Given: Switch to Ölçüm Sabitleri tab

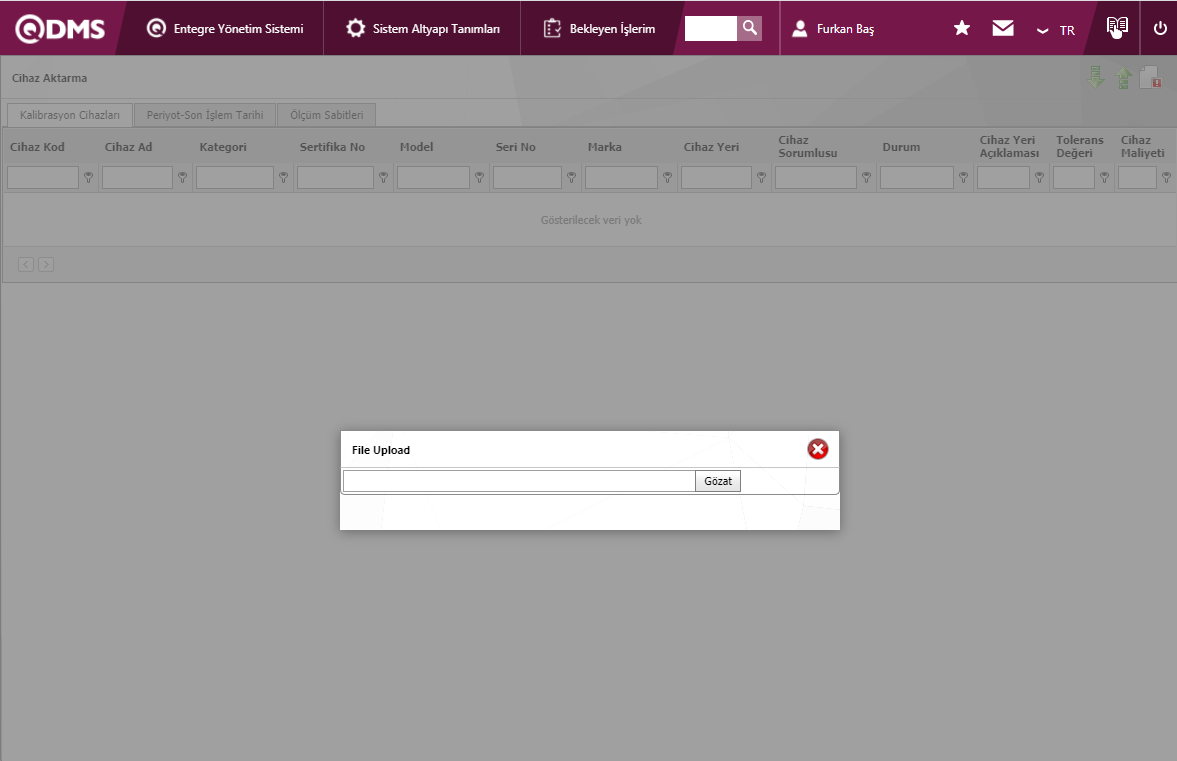Looking at the screenshot, I should [x=326, y=115].
